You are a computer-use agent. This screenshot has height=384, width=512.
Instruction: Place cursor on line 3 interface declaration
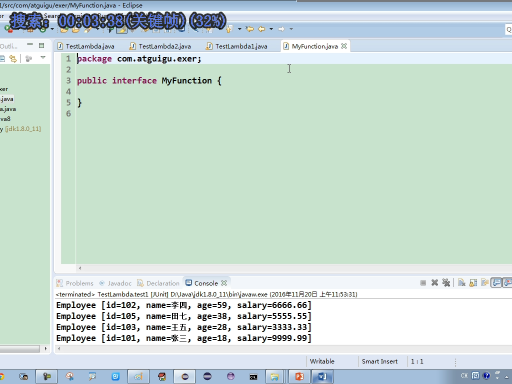pyautogui.click(x=149, y=81)
